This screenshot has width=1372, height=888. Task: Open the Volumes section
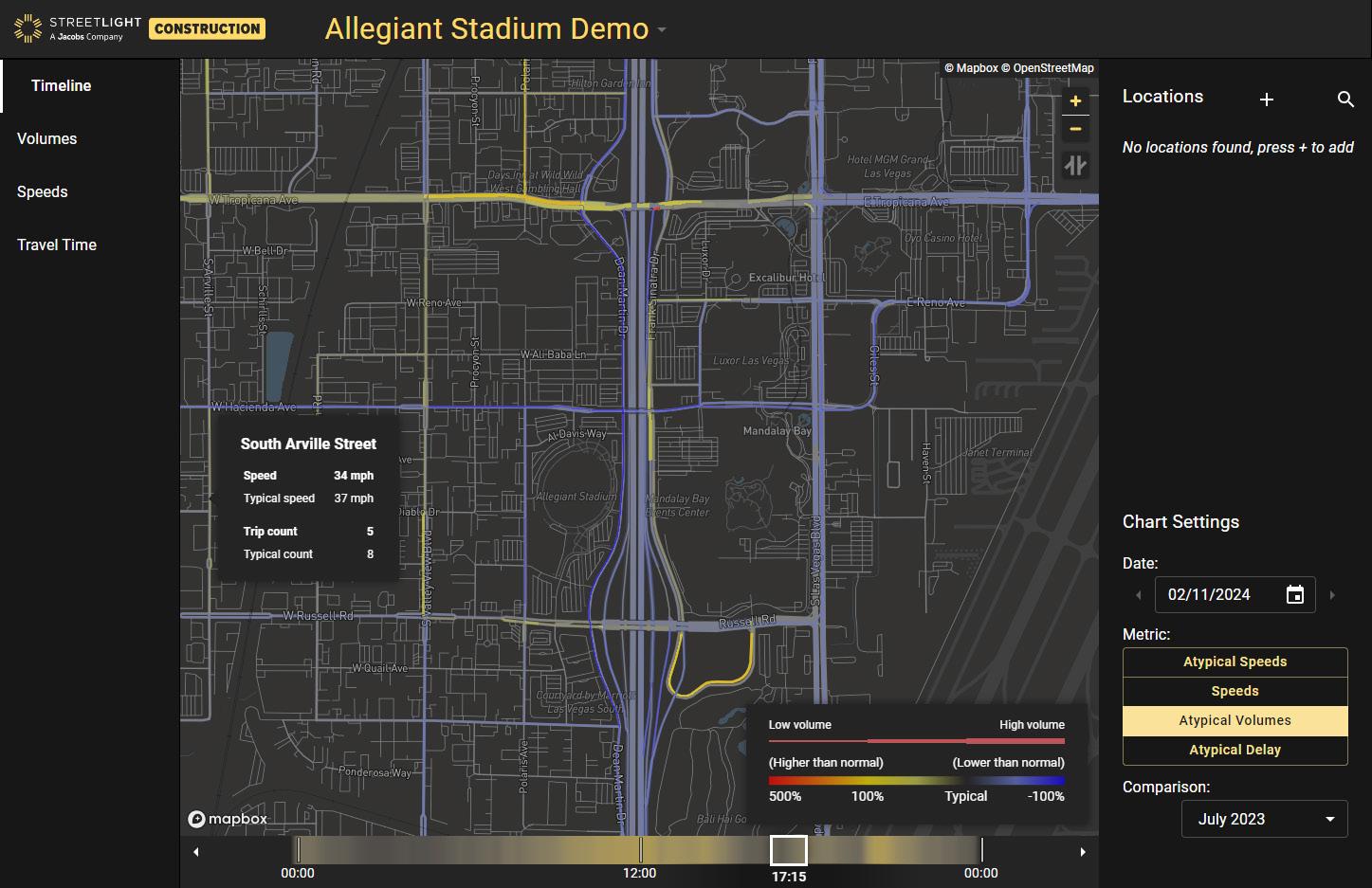[46, 138]
